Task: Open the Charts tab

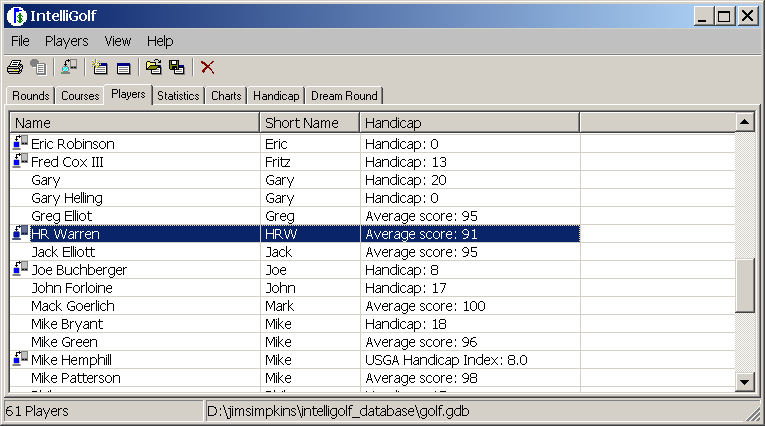Action: tap(226, 96)
